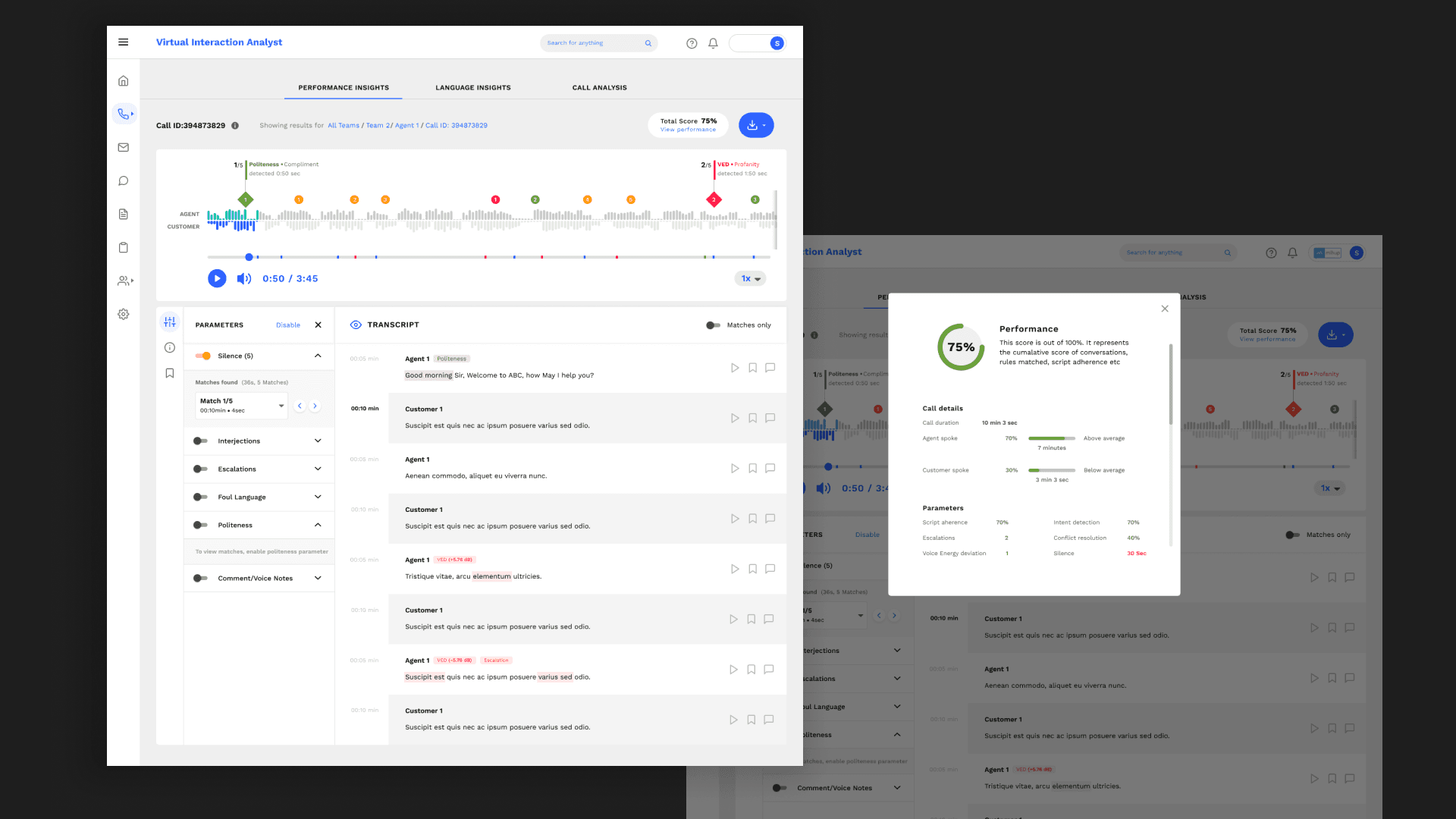
Task: Enable the Escalations parameter toggle
Action: point(200,469)
